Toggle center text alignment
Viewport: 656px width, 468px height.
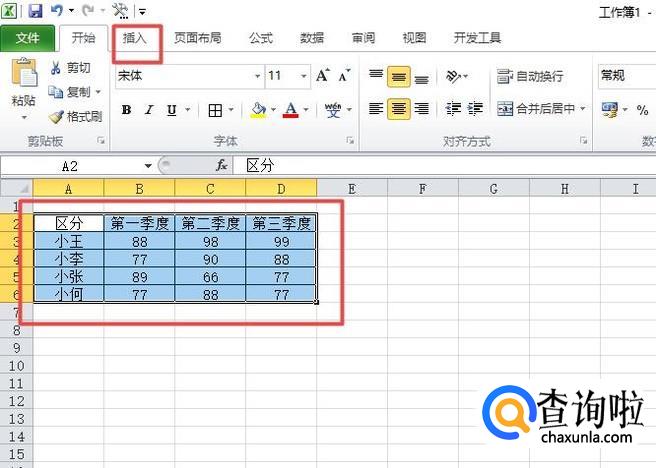(x=398, y=109)
